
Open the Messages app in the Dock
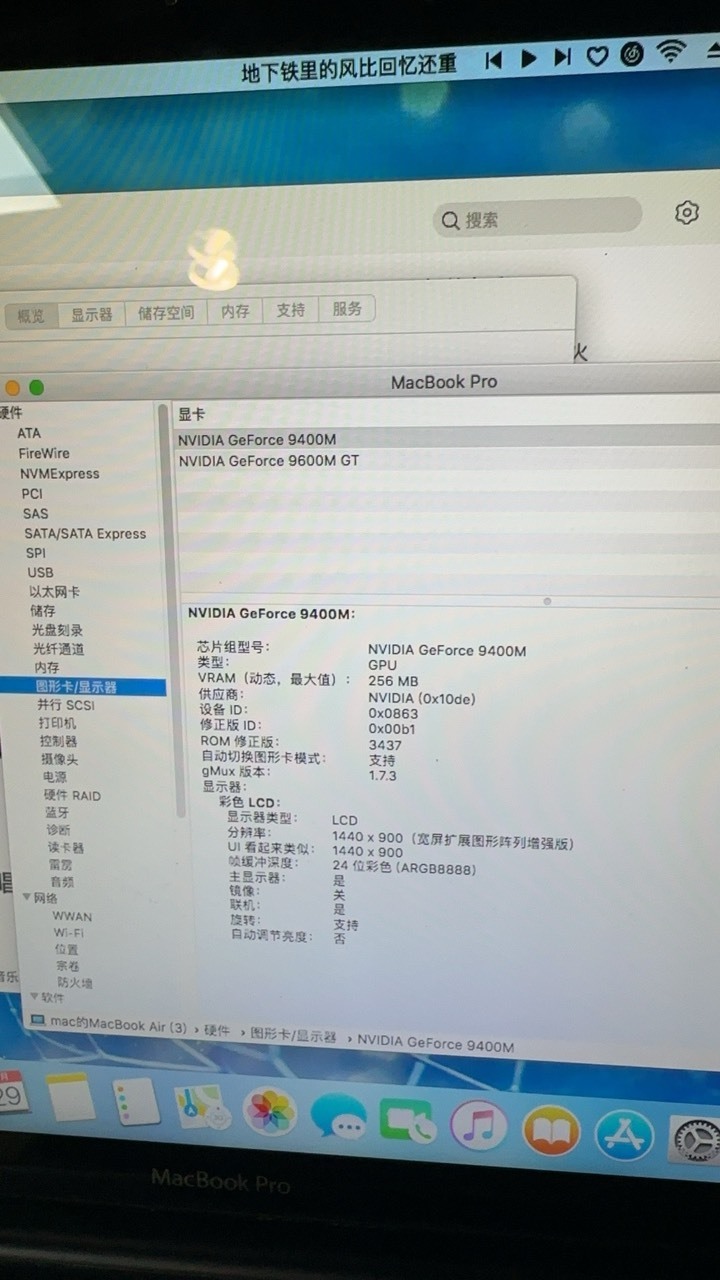[338, 1117]
